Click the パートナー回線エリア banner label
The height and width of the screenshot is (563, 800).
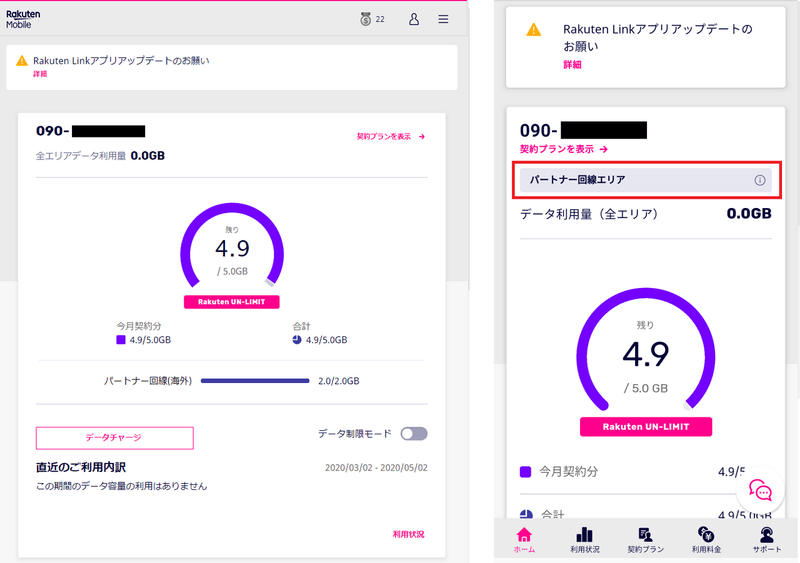[577, 180]
